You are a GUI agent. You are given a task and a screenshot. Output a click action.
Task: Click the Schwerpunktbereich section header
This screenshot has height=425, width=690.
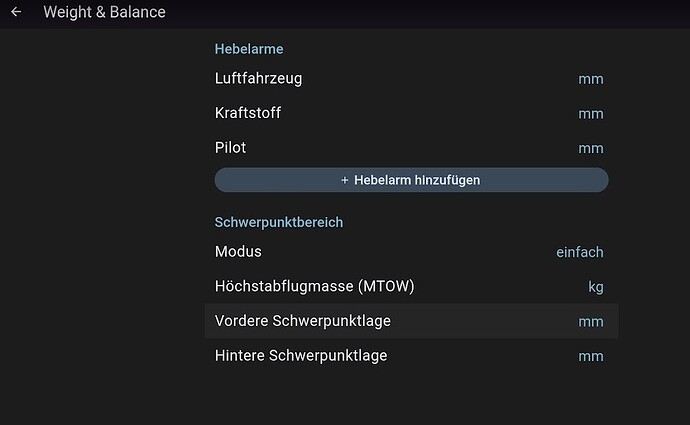pyautogui.click(x=278, y=222)
